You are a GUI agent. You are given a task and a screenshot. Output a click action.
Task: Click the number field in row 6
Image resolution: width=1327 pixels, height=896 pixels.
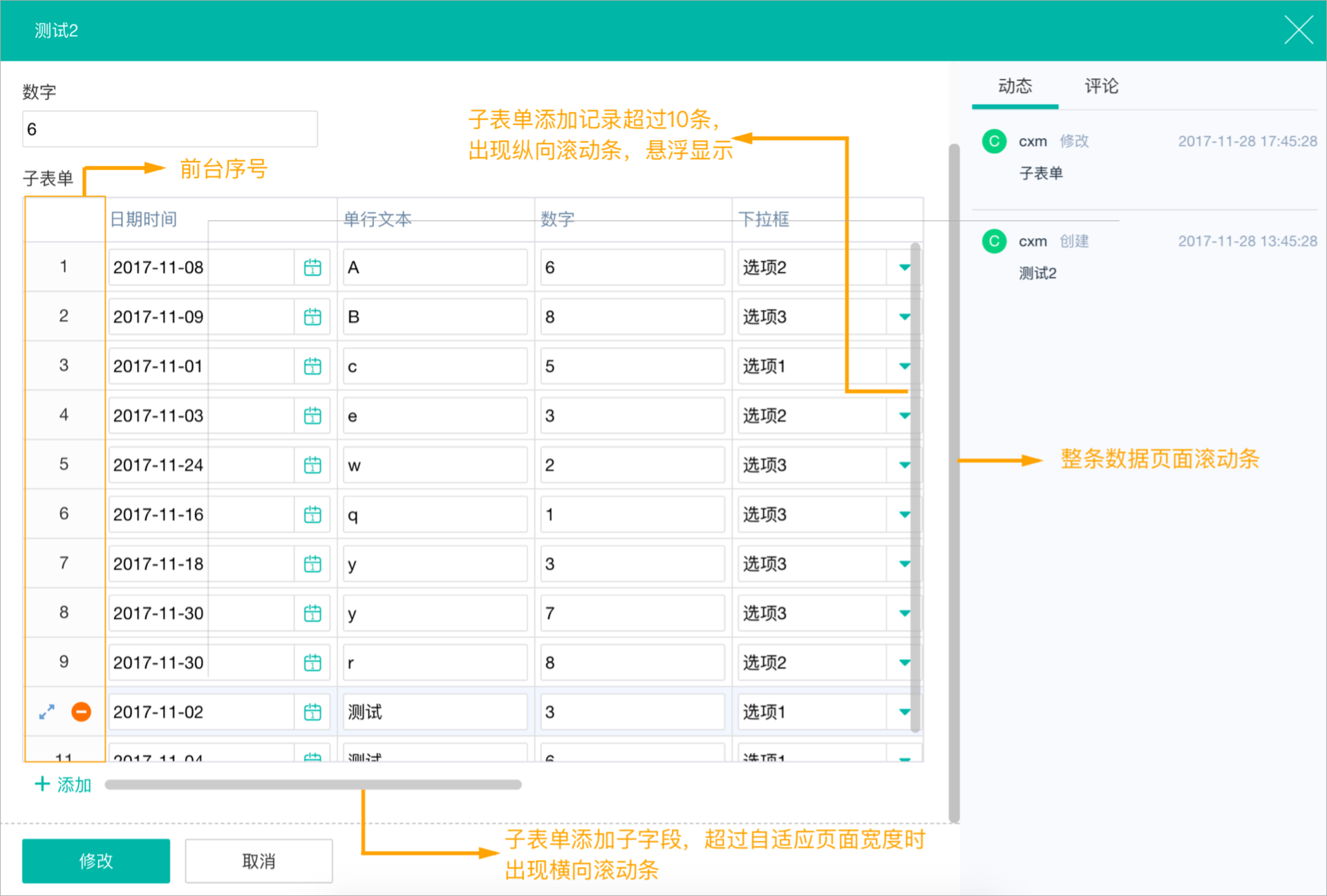point(632,515)
